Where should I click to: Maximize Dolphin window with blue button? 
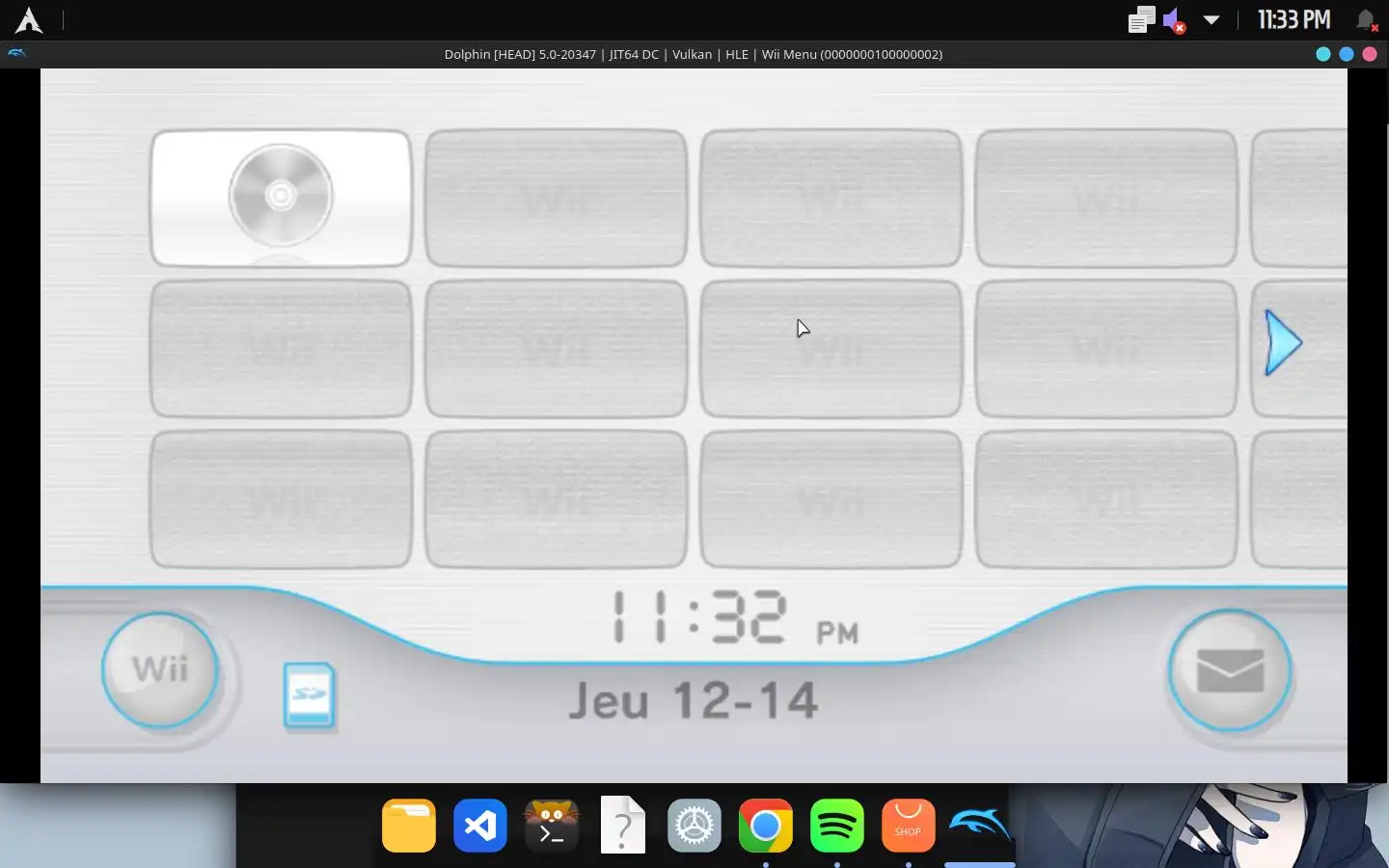click(x=1347, y=54)
